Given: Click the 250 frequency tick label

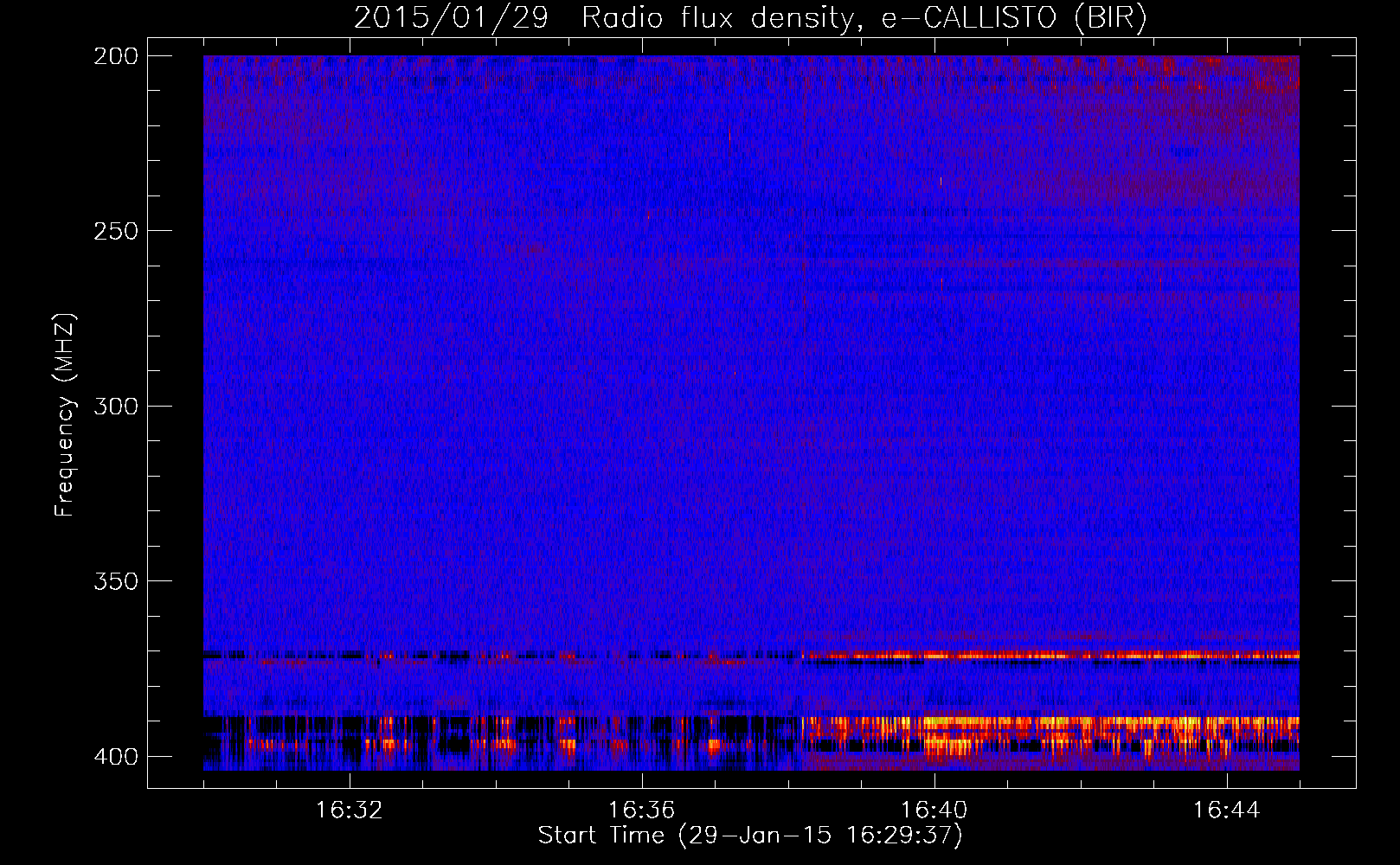Looking at the screenshot, I should point(116,231).
